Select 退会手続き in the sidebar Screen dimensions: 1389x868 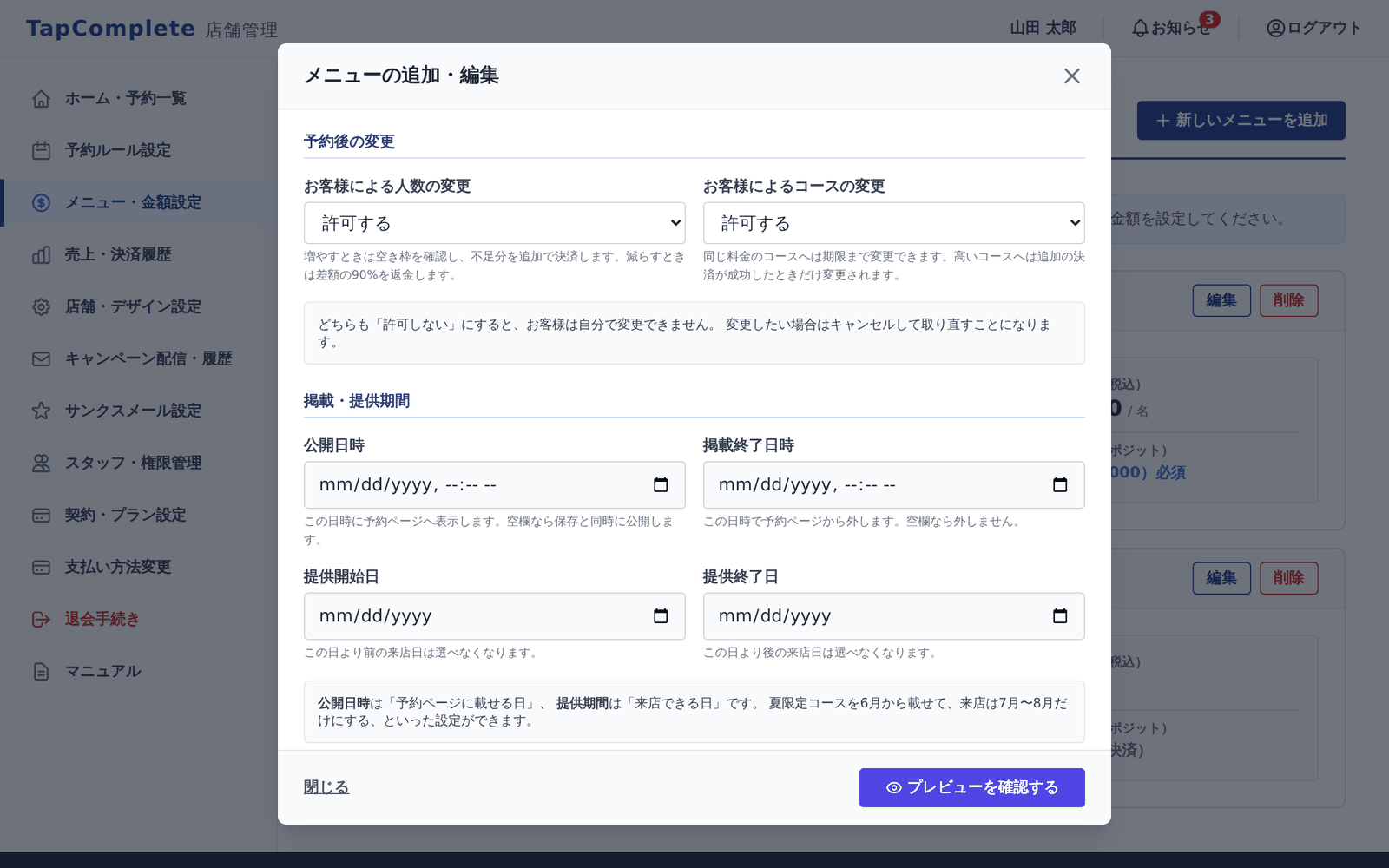139,620
